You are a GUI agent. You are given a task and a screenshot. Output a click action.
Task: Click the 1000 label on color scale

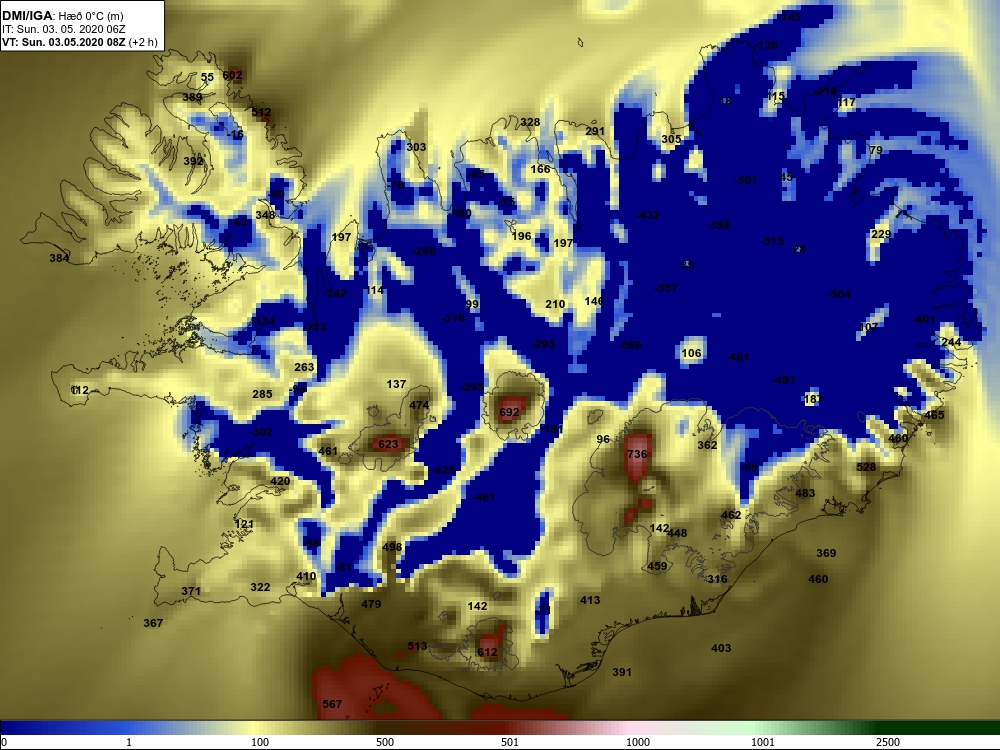pos(638,742)
